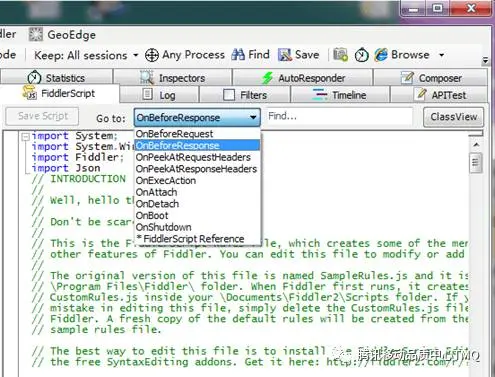Switch to the Composer tab
The height and width of the screenshot is (377, 495).
tap(431, 78)
